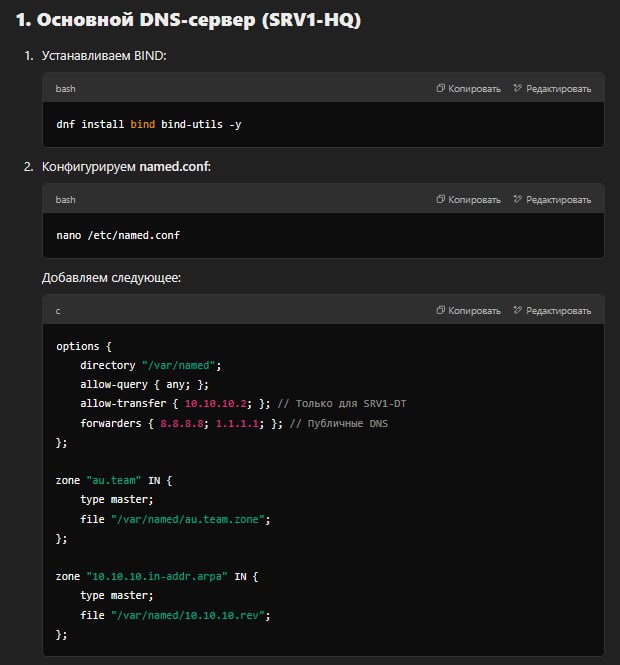620x665 pixels.
Task: Place cursor on "nano /etc/named.conf" code line
Action: (x=118, y=235)
